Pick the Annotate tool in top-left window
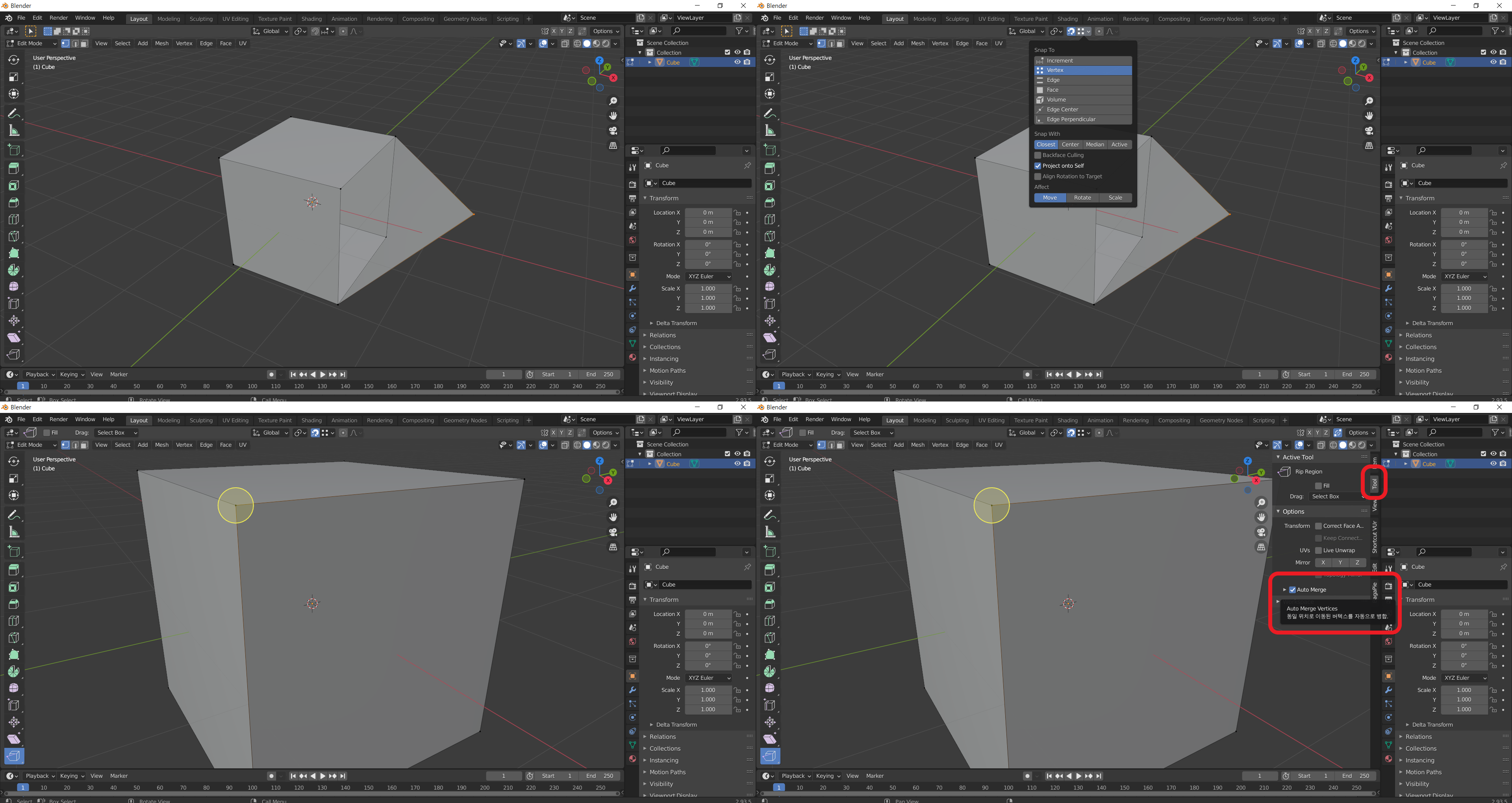1512x803 pixels. (x=13, y=113)
